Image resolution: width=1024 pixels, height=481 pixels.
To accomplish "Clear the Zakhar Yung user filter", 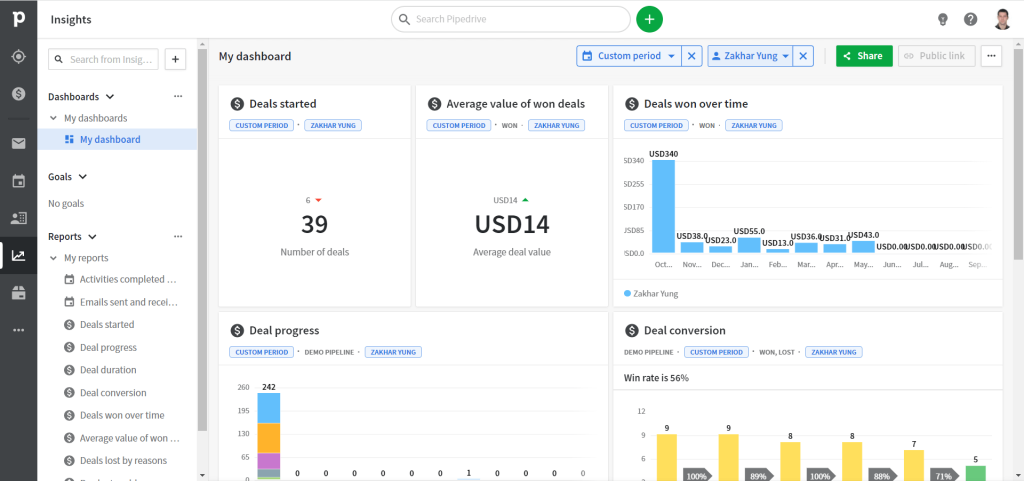I will (803, 56).
